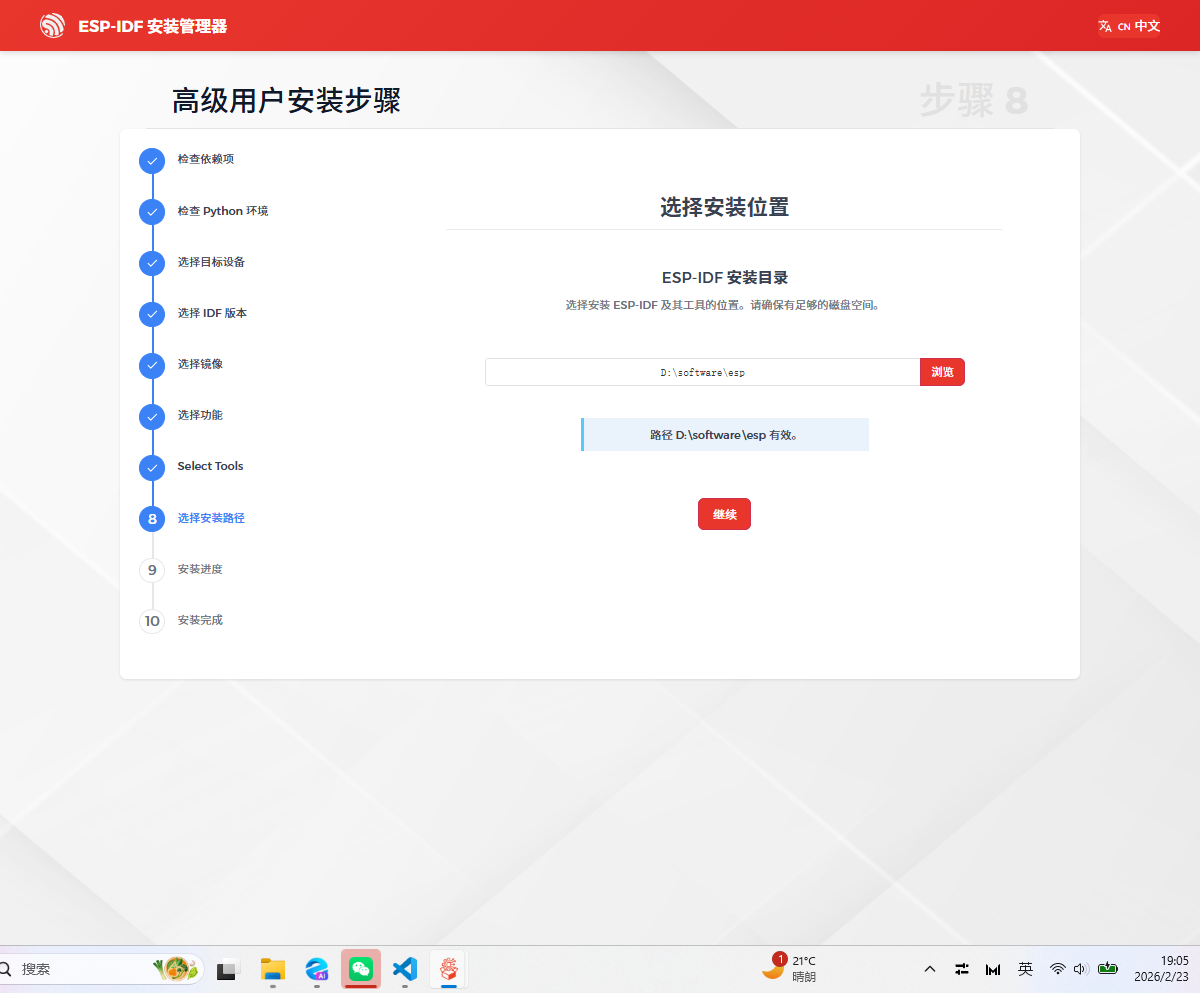Go to the 检查 Python 环境 step label
The width and height of the screenshot is (1200, 993).
click(223, 211)
